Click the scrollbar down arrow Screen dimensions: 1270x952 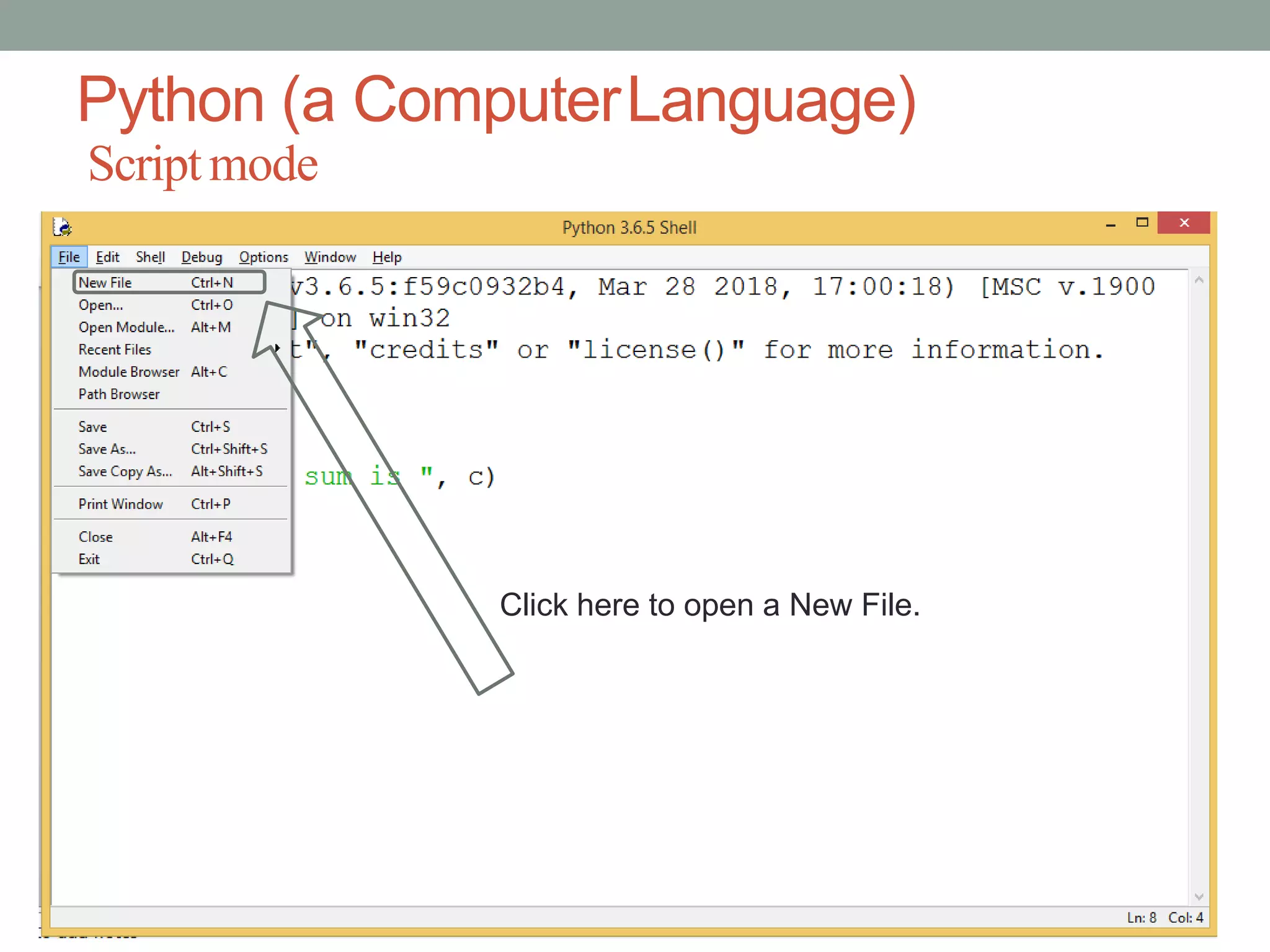1199,897
